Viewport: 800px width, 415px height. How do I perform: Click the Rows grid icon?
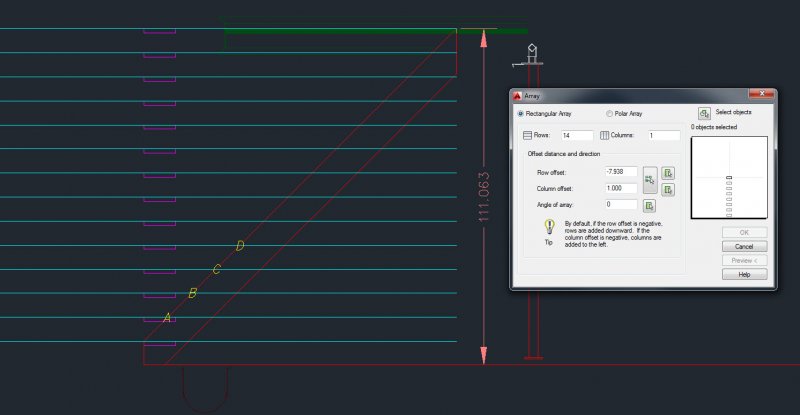click(528, 135)
